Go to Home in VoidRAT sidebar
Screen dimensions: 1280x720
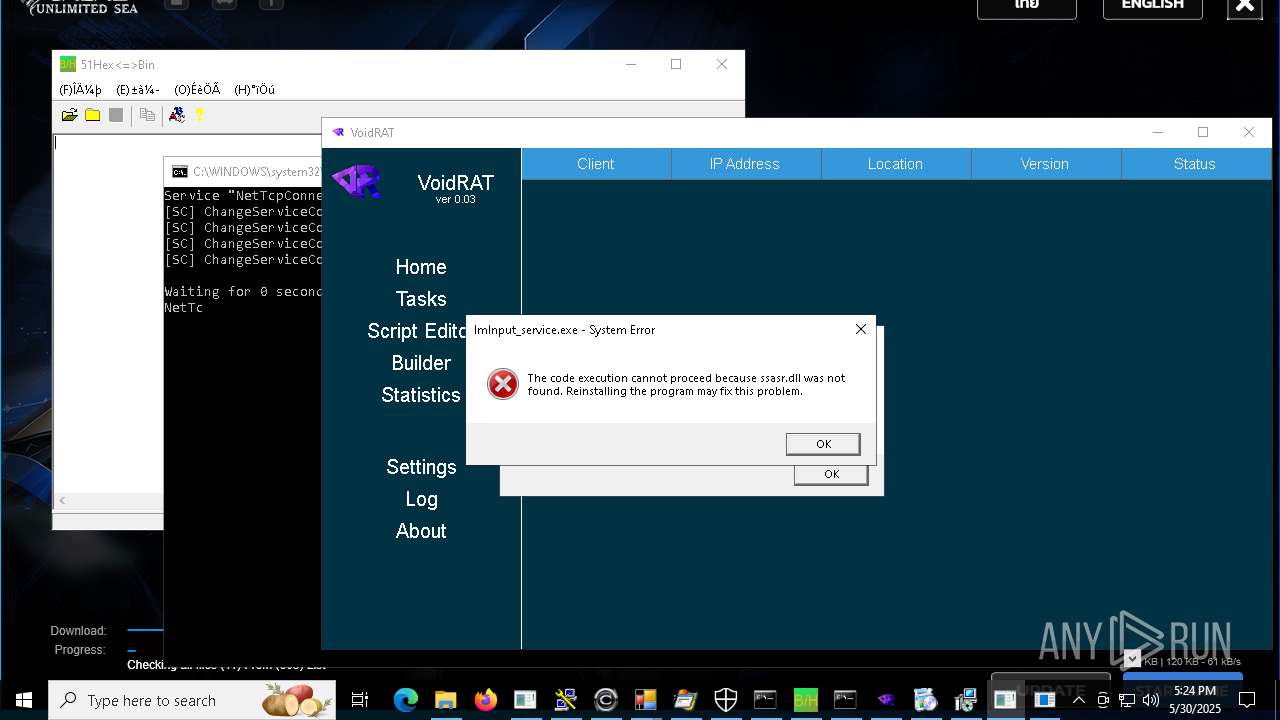point(421,267)
